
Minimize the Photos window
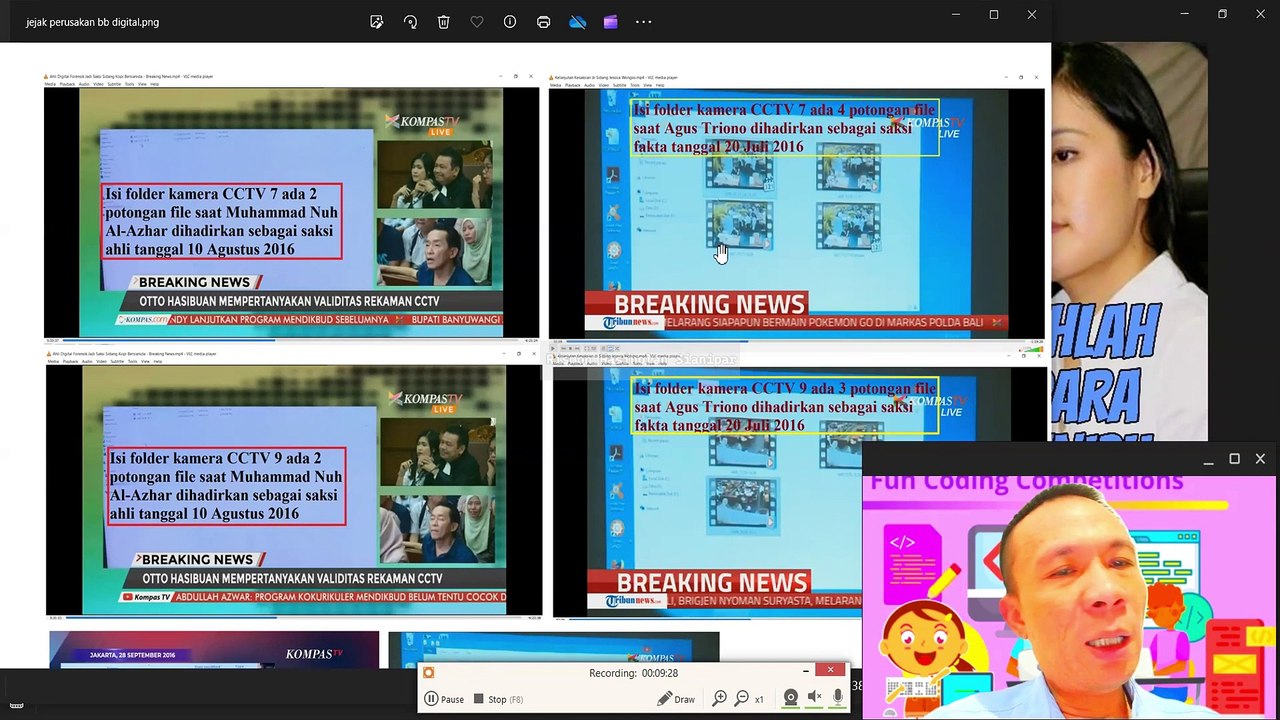click(x=956, y=15)
